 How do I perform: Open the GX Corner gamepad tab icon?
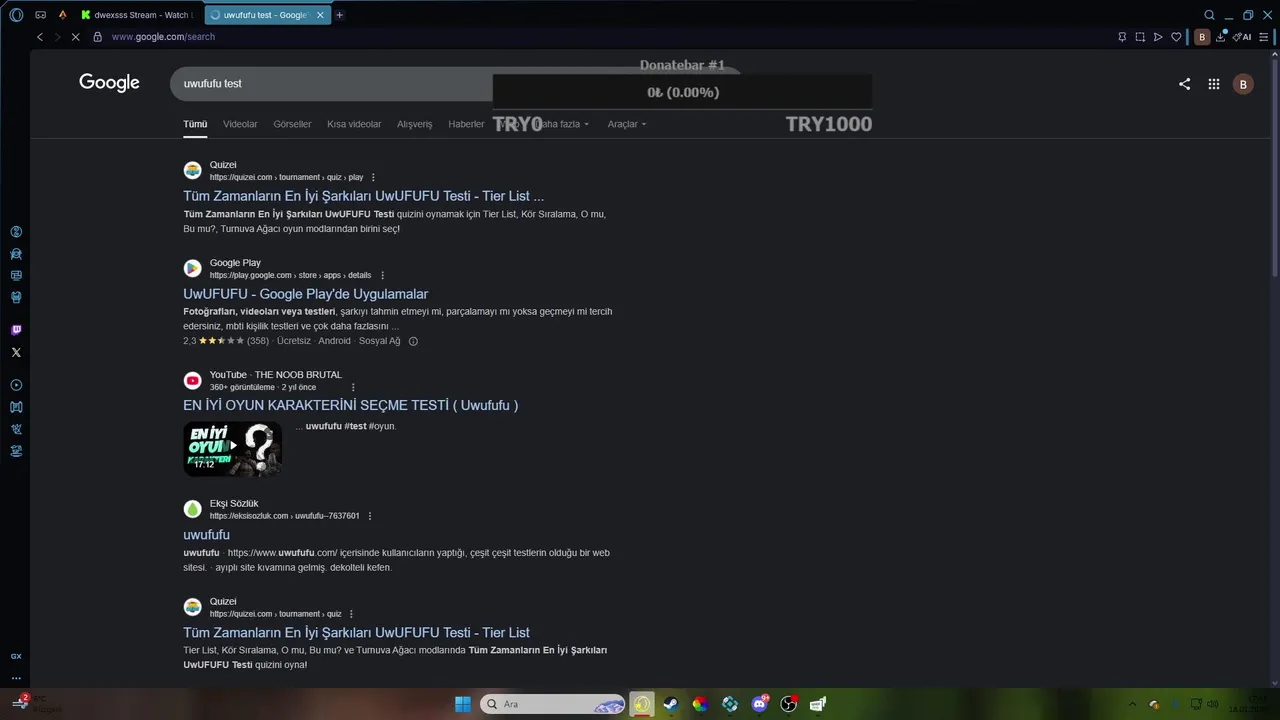40,15
